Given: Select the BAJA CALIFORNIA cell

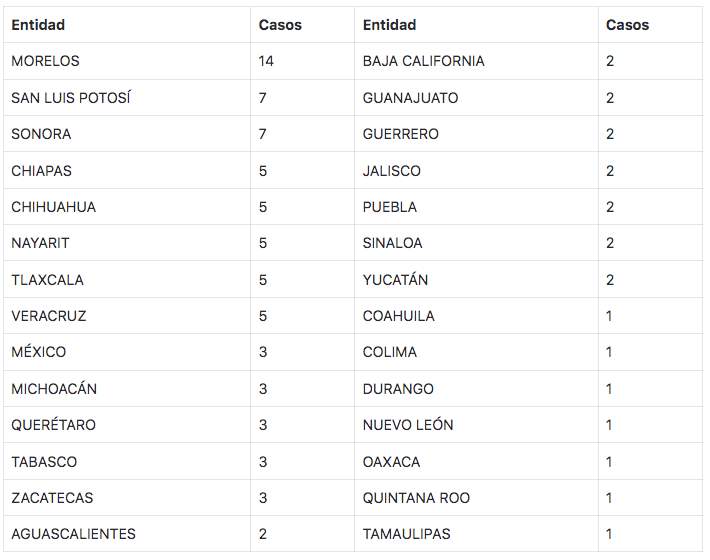Looking at the screenshot, I should (x=424, y=61).
